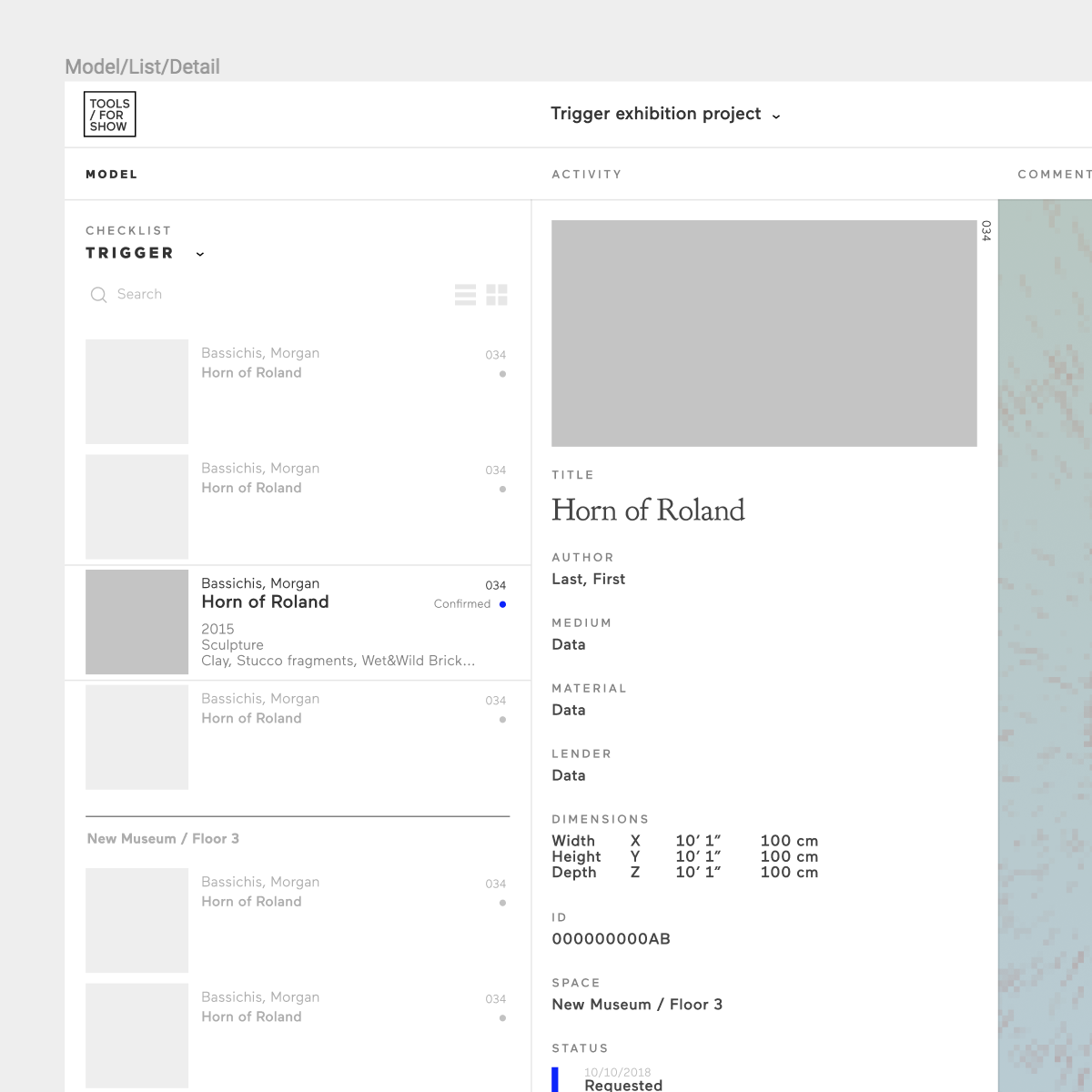Image resolution: width=1092 pixels, height=1092 pixels.
Task: Select the New Museum / Floor 3 section header
Action: point(163,839)
